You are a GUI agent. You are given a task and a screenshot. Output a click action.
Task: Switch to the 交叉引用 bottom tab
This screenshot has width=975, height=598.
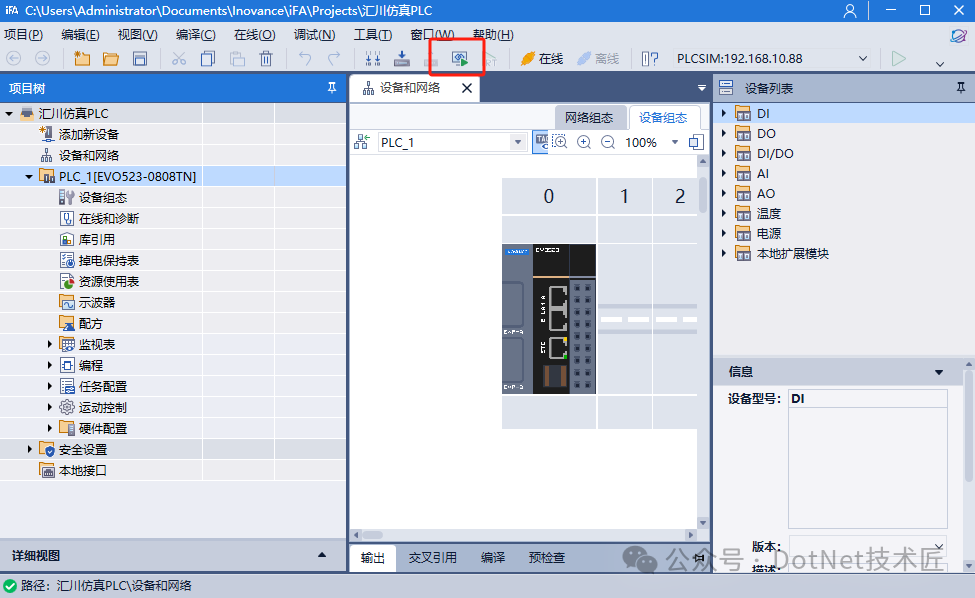(432, 558)
